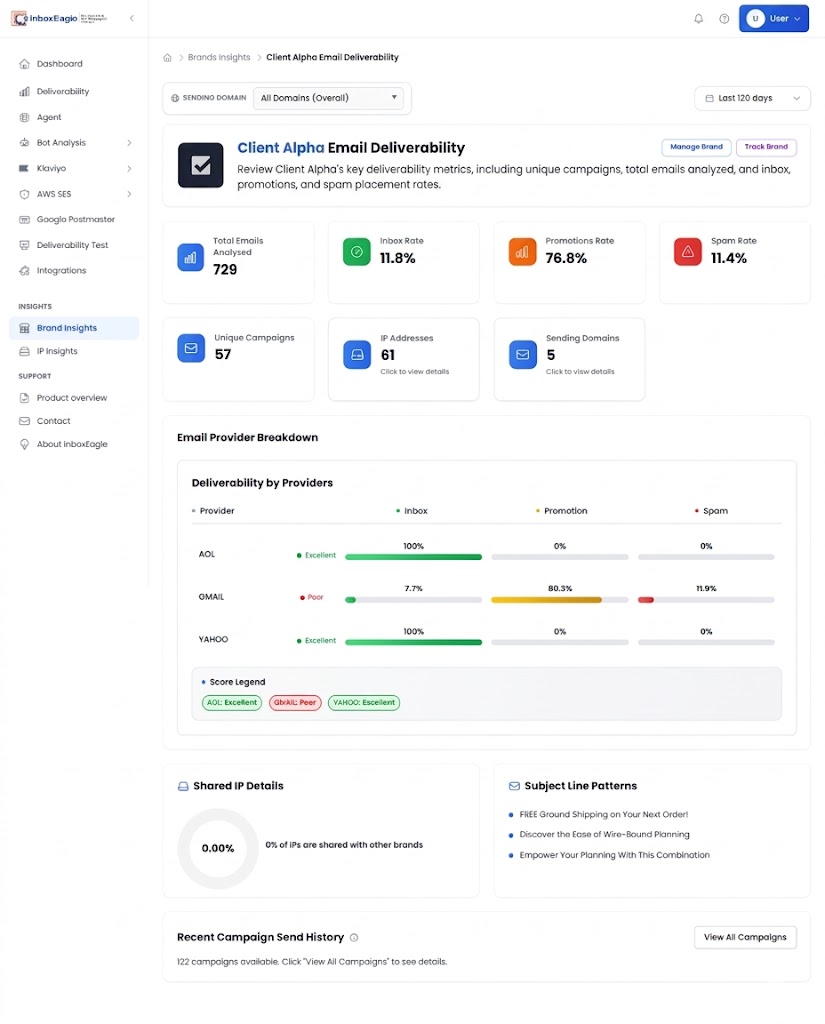Click the Dashboard house icon in sidebar
Viewport: 825px width, 1024px height.
24,64
